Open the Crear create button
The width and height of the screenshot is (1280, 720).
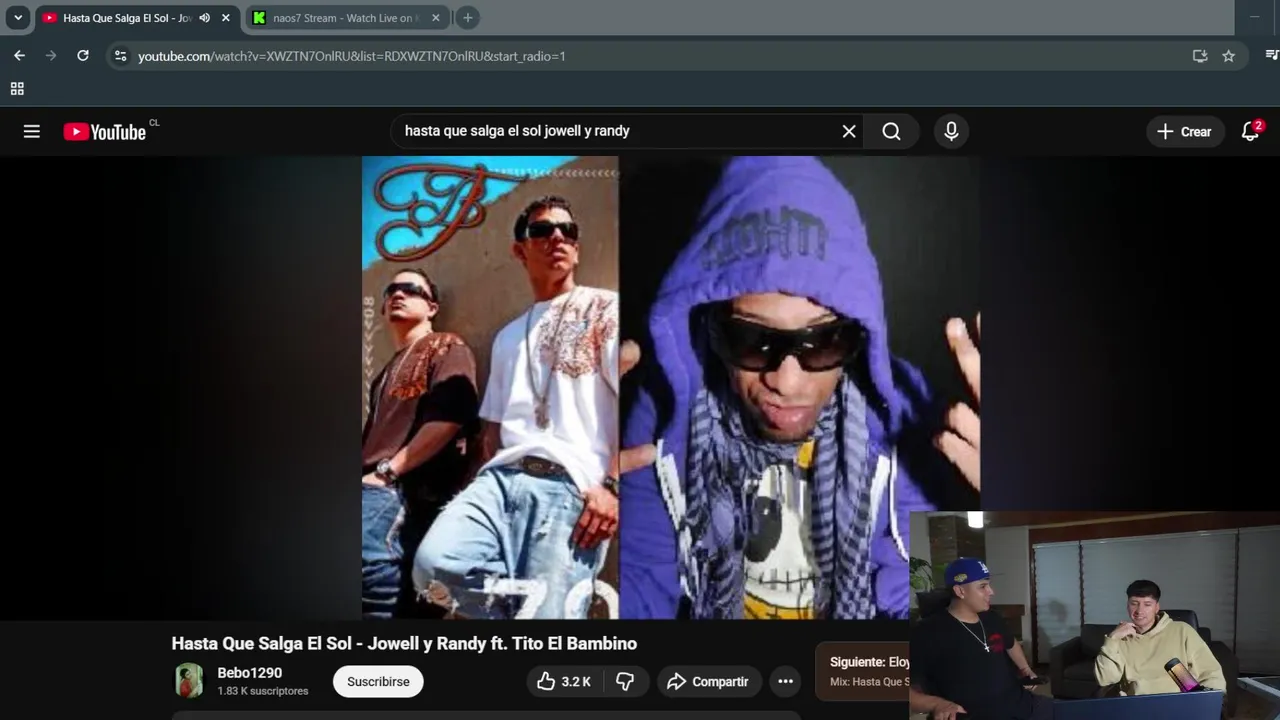click(1185, 131)
